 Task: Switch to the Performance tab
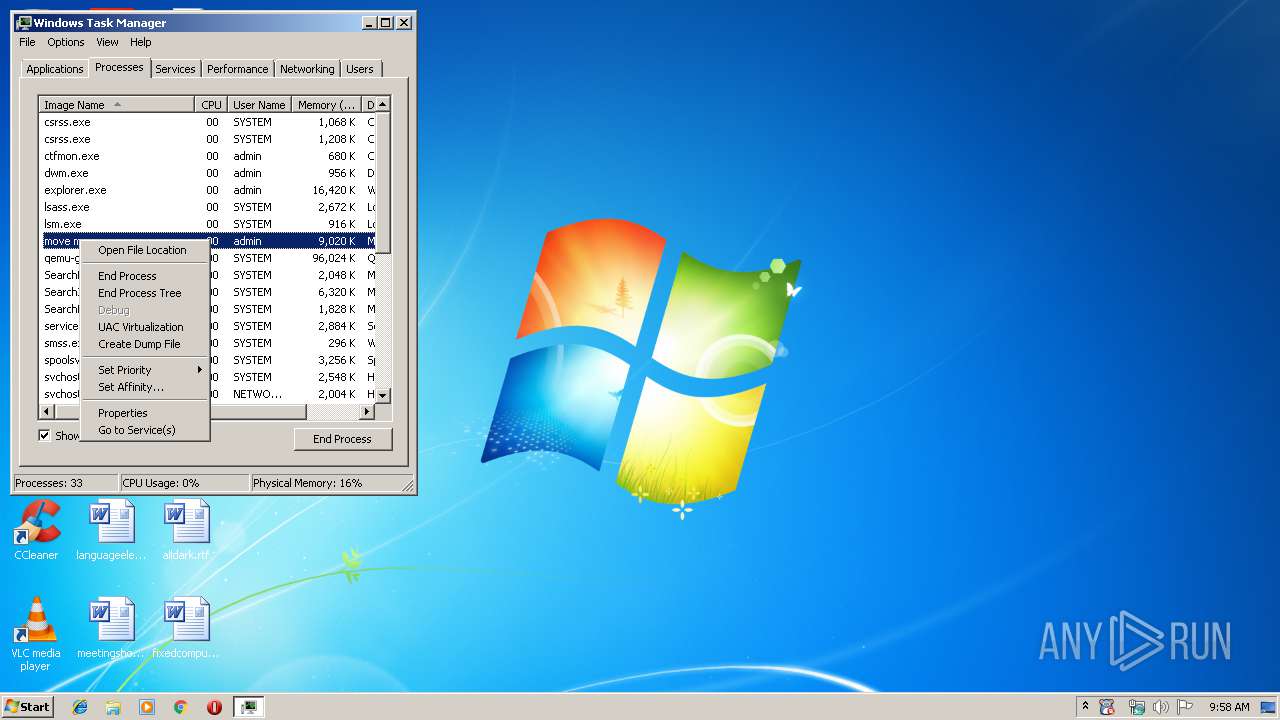(x=238, y=69)
